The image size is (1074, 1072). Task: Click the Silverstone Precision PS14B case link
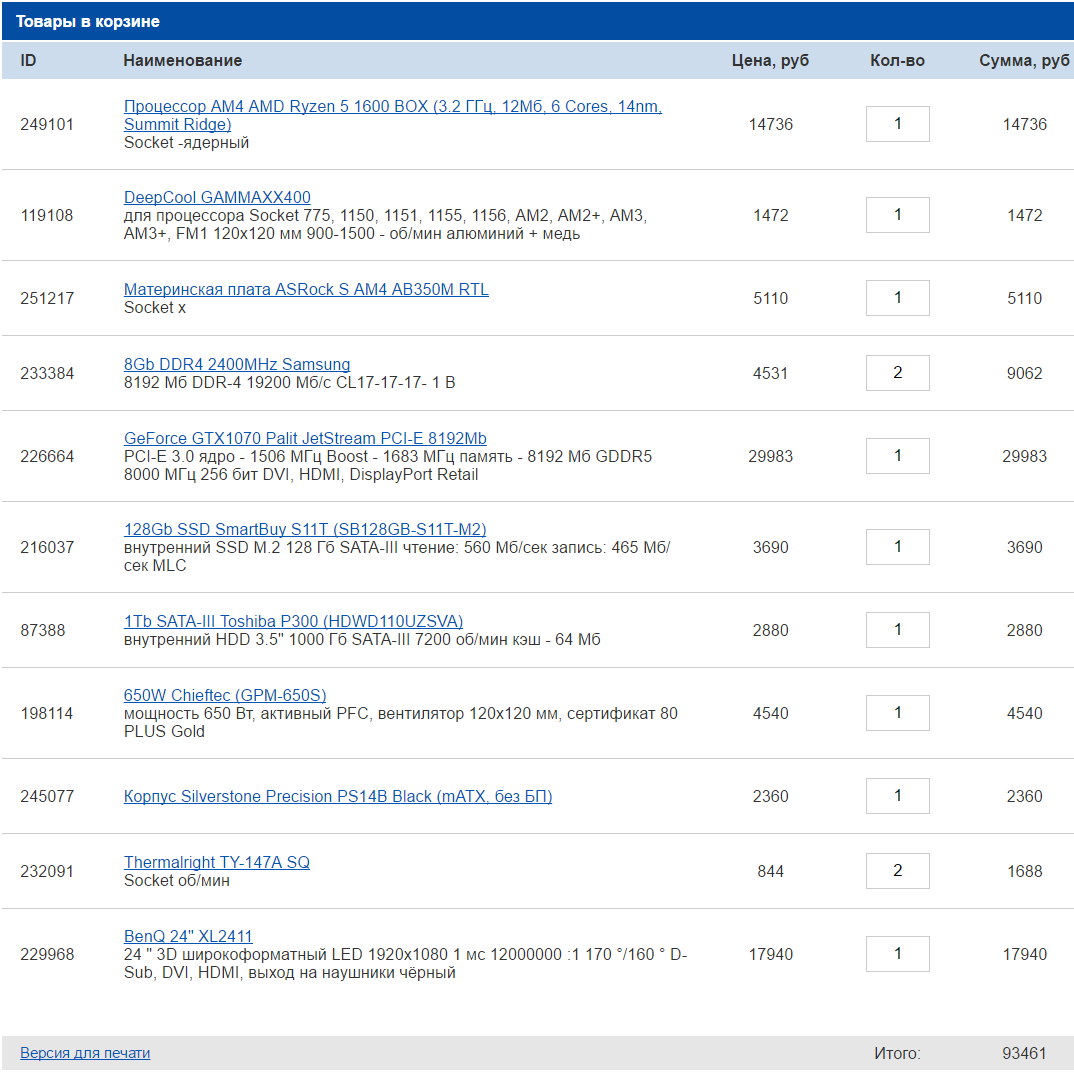[x=338, y=797]
